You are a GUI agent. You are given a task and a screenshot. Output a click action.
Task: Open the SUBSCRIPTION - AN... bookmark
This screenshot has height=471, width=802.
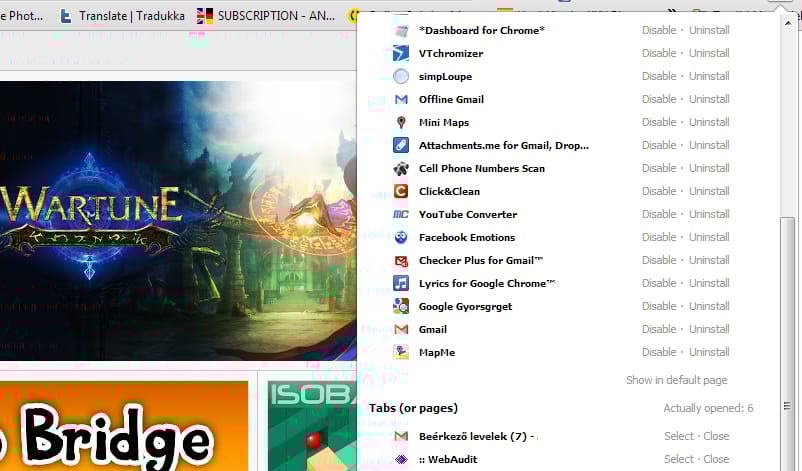(x=266, y=16)
